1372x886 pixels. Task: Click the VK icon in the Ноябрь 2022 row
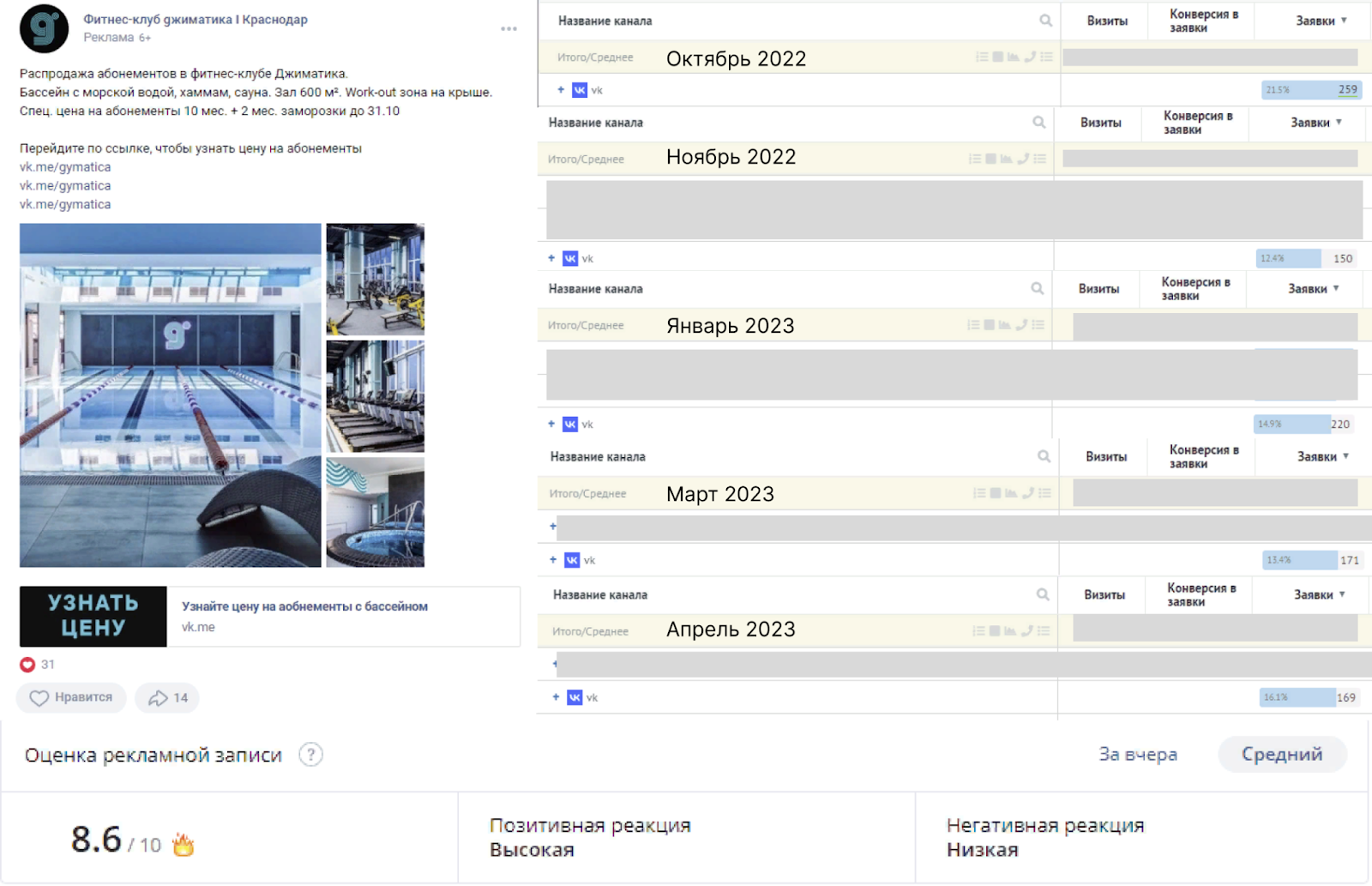click(x=570, y=258)
